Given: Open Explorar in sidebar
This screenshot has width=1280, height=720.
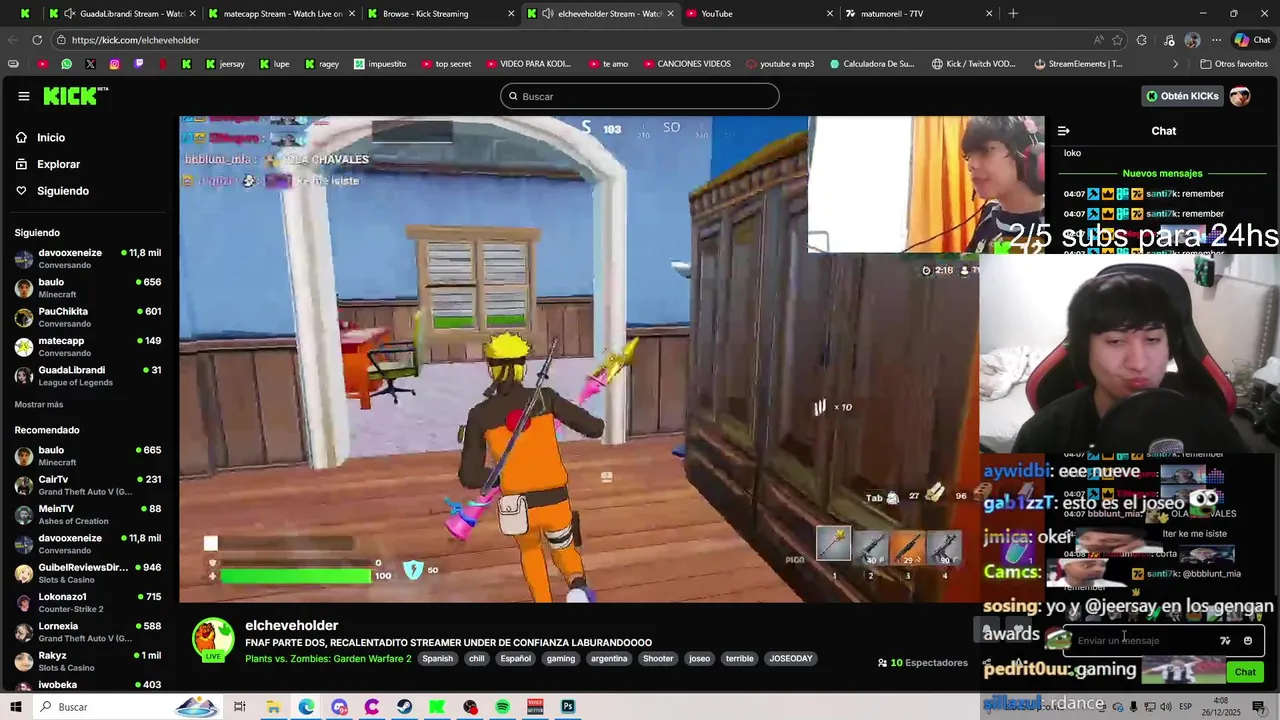Looking at the screenshot, I should point(58,164).
